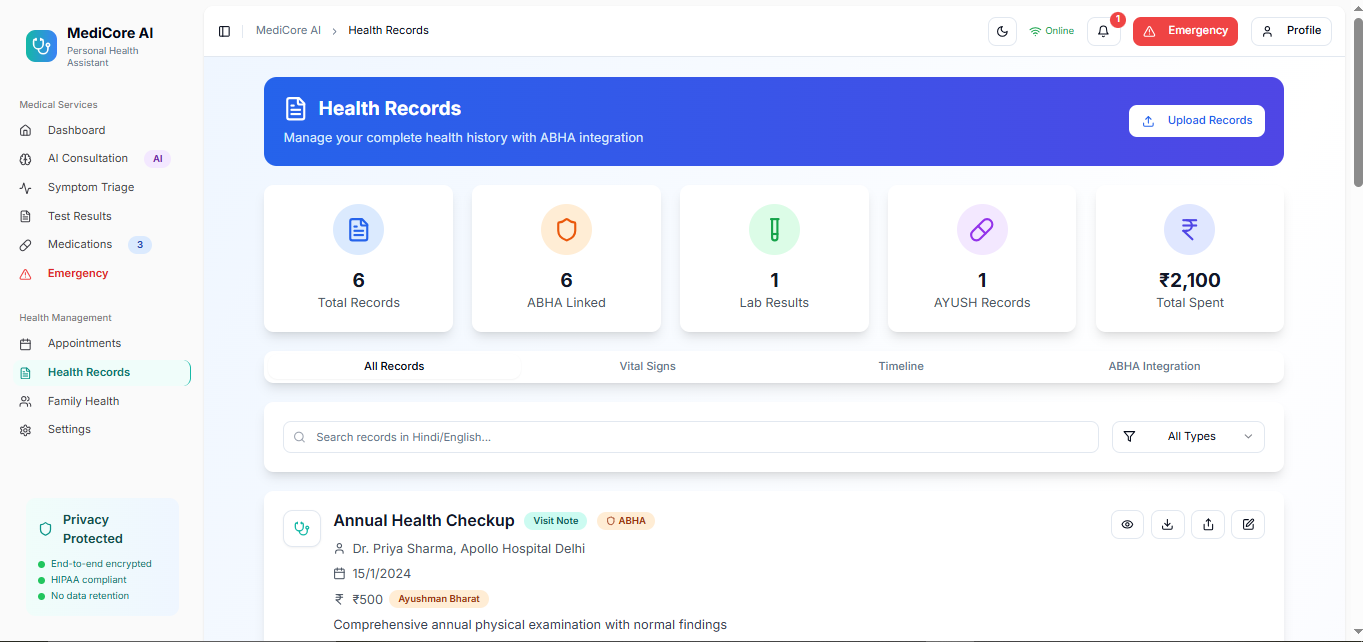The height and width of the screenshot is (642, 1363).
Task: Share Annual Health Checkup via upload icon
Action: click(x=1208, y=525)
